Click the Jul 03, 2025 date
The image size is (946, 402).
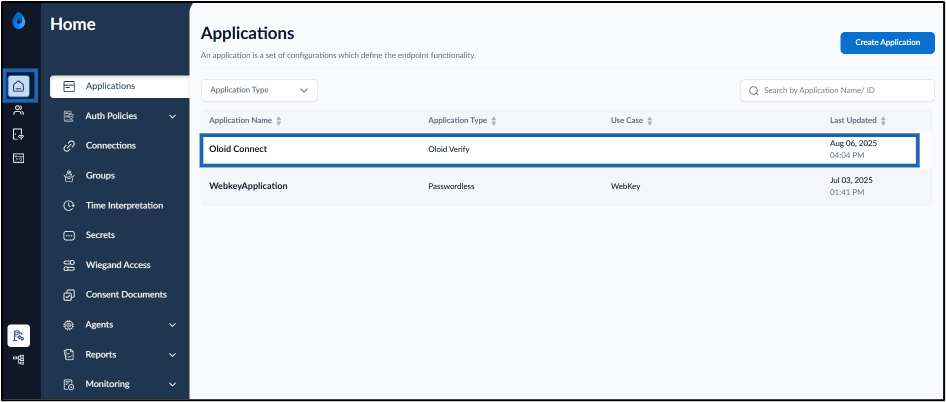click(851, 180)
